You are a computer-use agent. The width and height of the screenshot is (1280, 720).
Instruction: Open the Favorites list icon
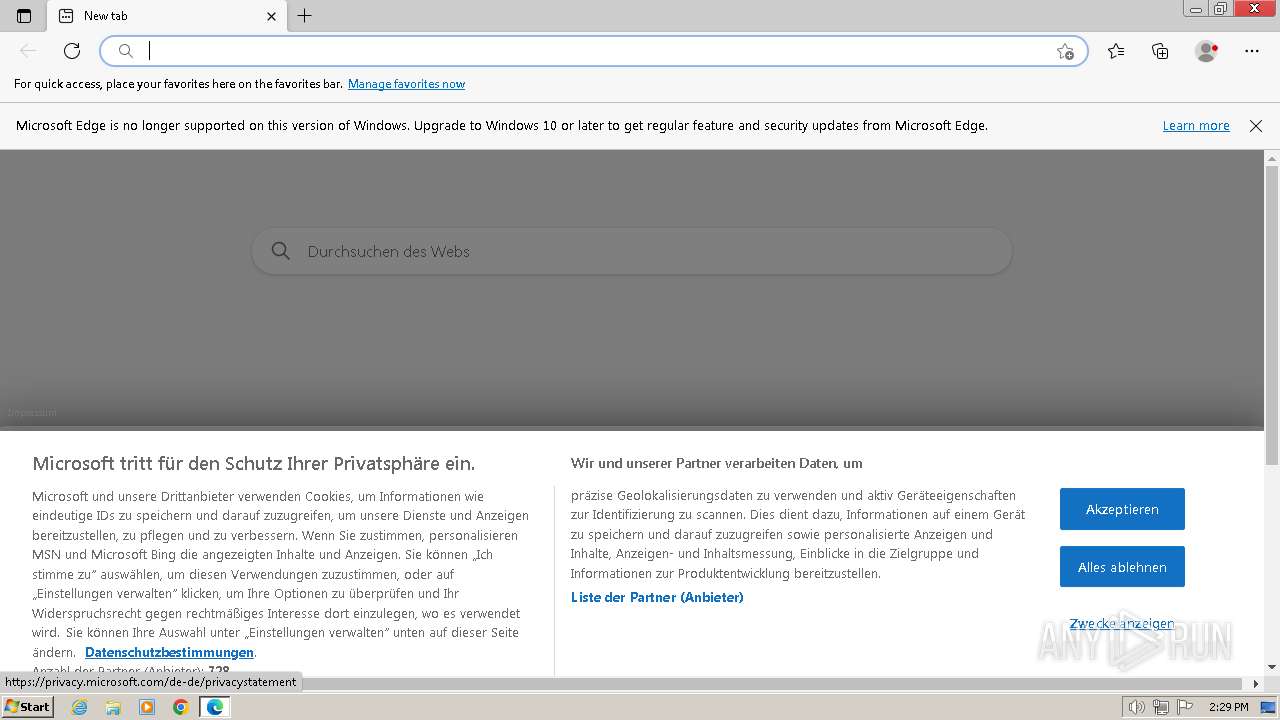tap(1116, 51)
